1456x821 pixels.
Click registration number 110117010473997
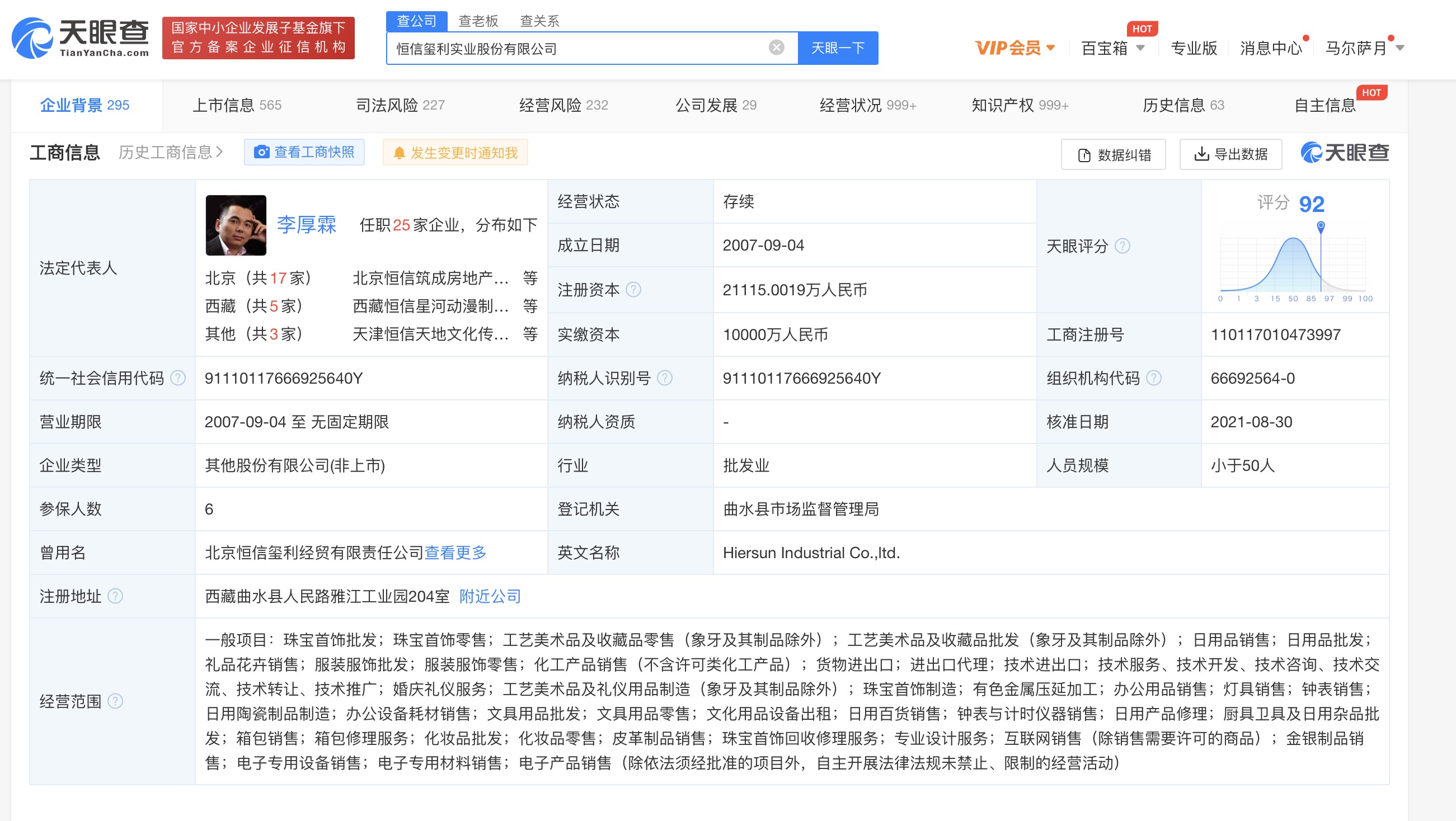[x=1276, y=334]
